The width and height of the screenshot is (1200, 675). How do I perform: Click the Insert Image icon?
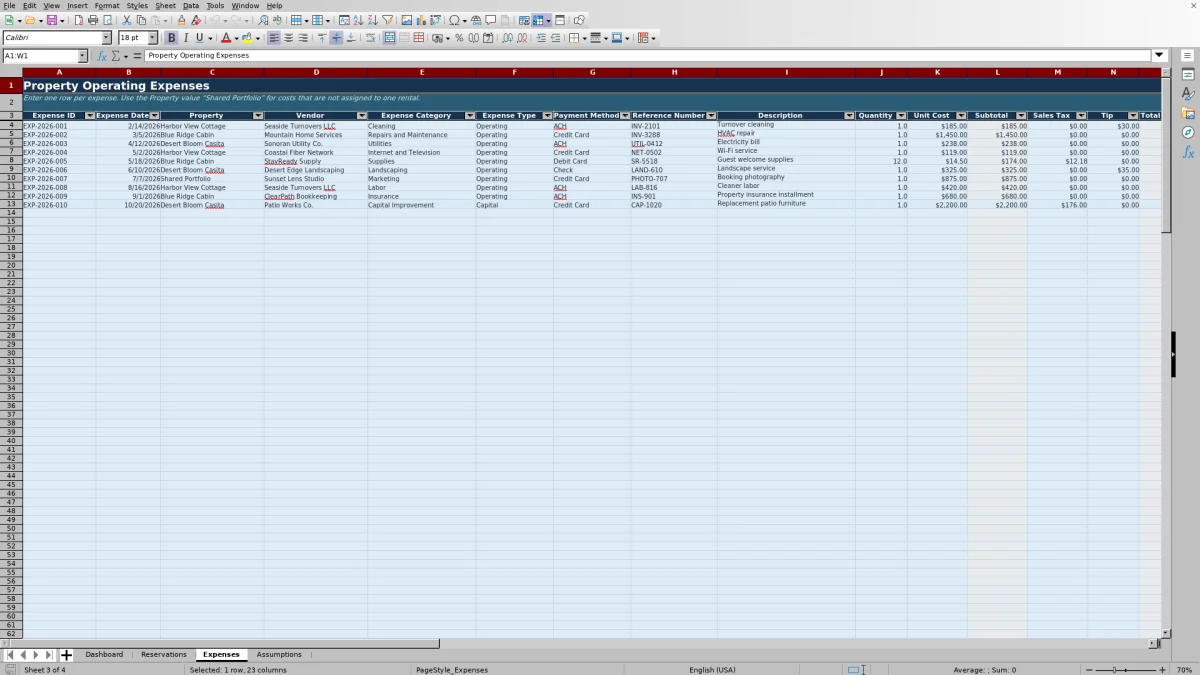[x=406, y=20]
